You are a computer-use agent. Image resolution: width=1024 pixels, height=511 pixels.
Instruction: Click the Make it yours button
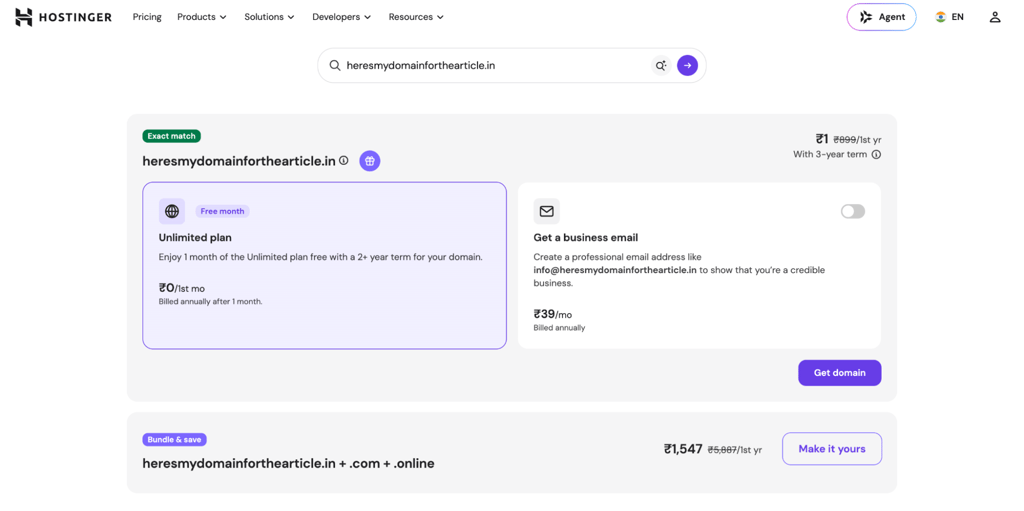[832, 449]
